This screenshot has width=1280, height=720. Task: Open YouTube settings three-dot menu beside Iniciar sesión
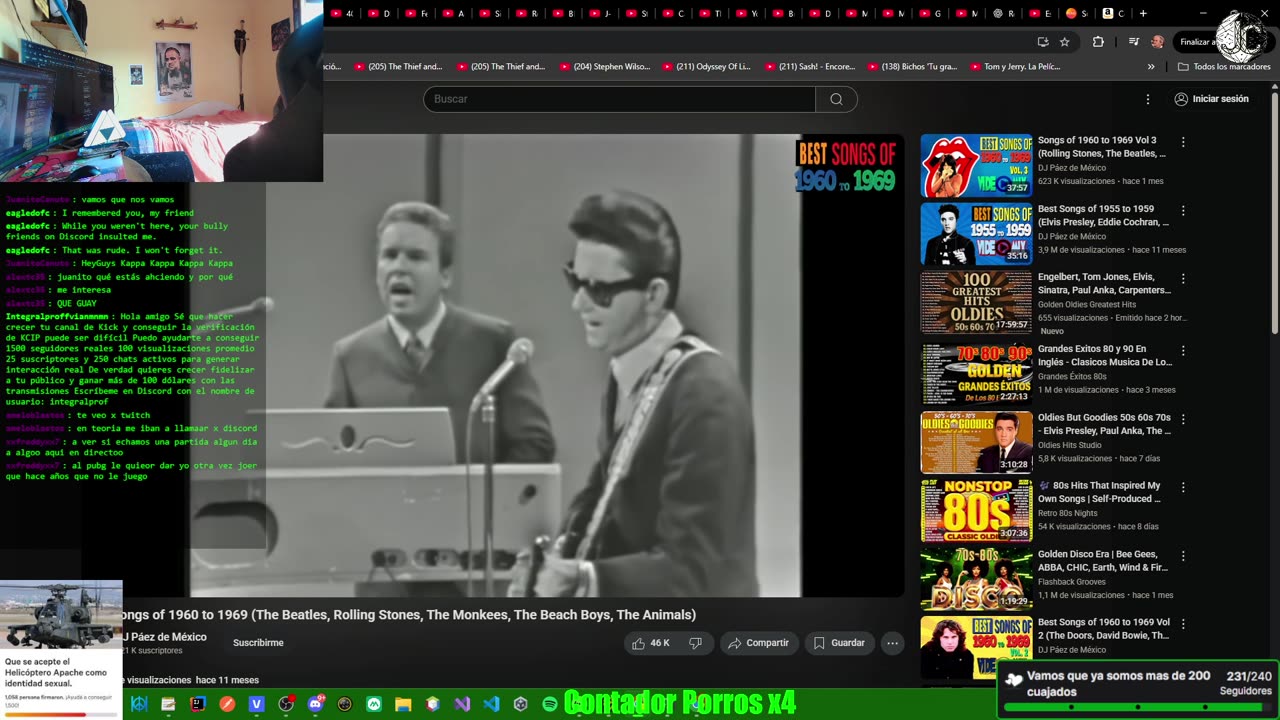[x=1148, y=99]
